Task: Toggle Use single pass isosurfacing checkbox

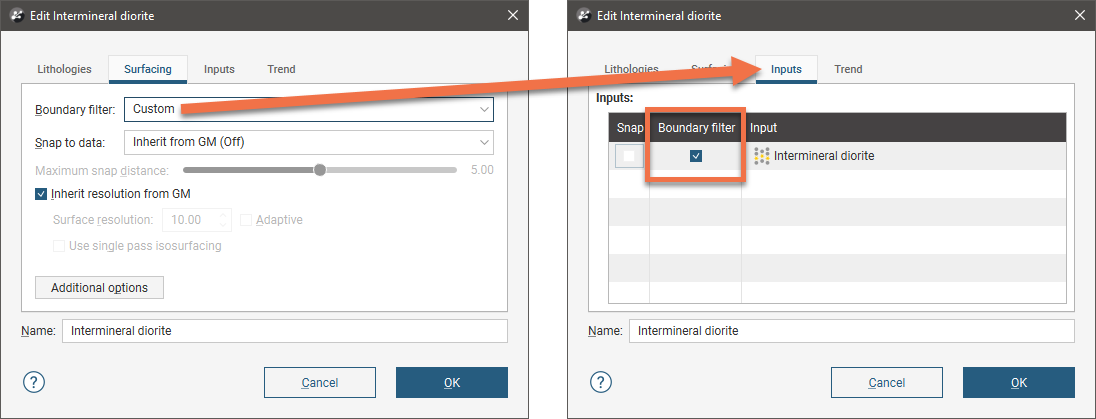Action: (x=59, y=246)
